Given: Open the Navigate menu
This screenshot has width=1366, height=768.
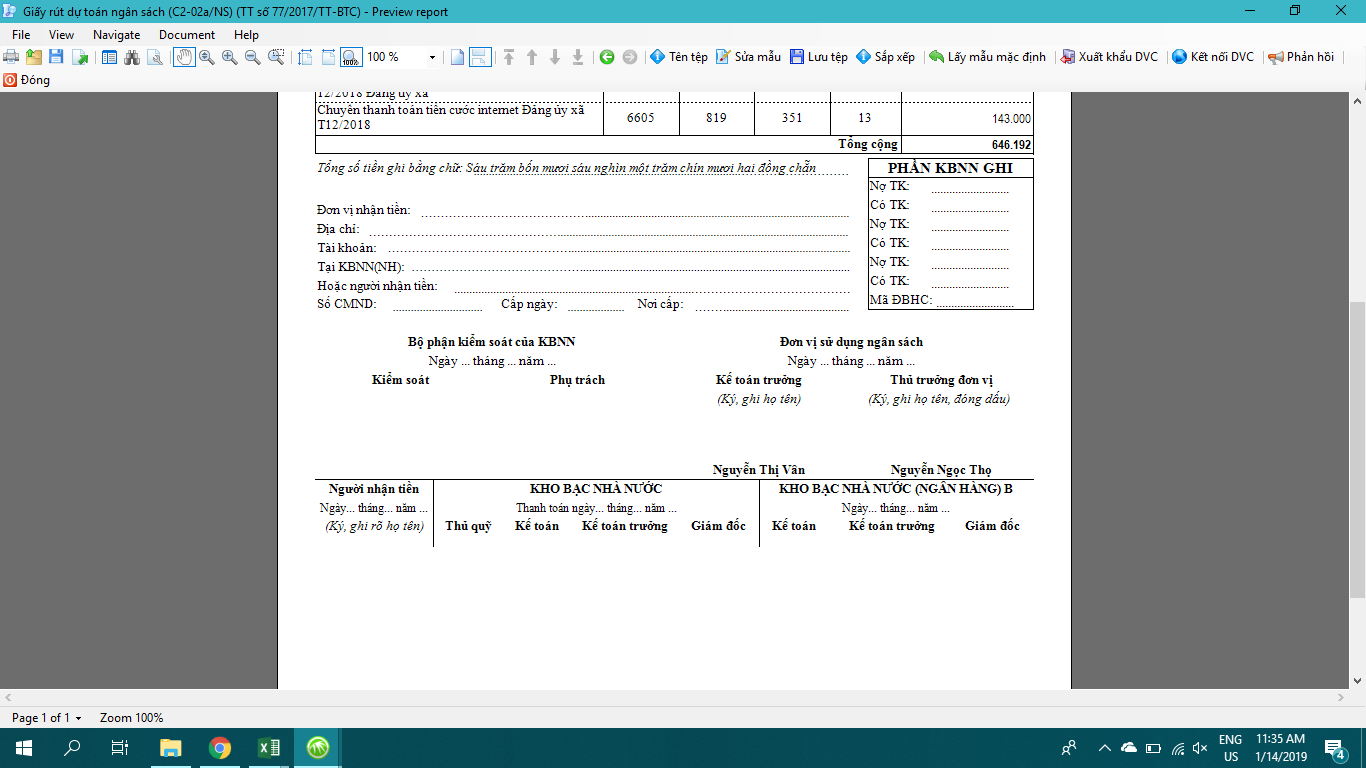Looking at the screenshot, I should pos(116,35).
